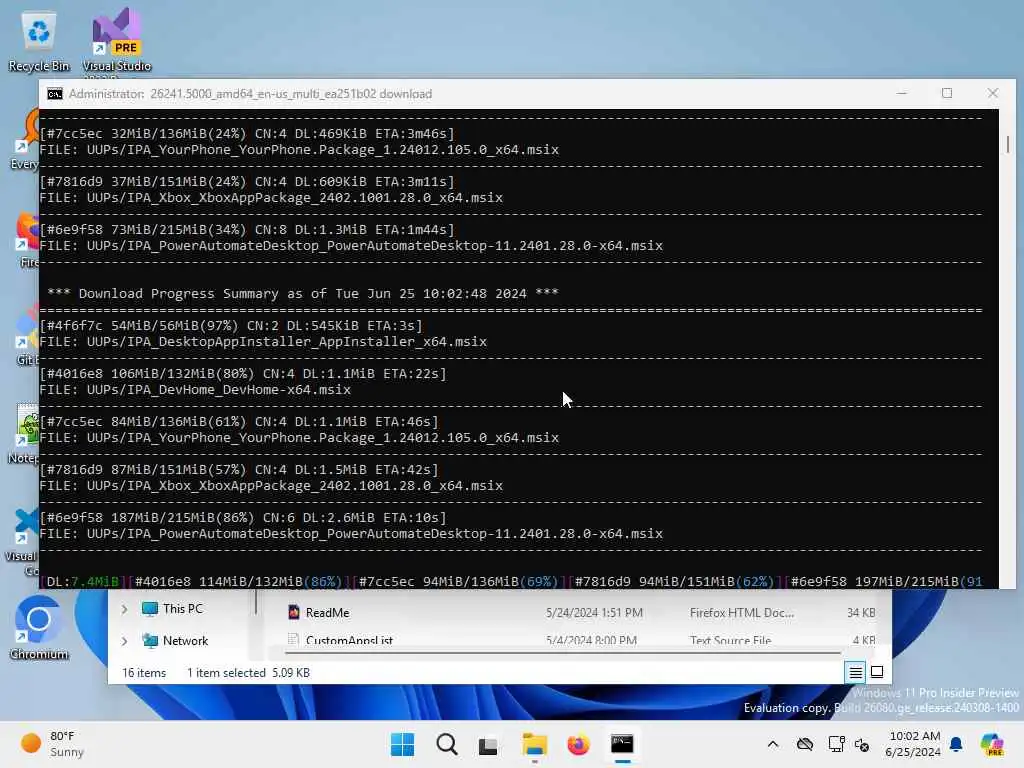Open the Chromium desktop shortcut

[39, 627]
